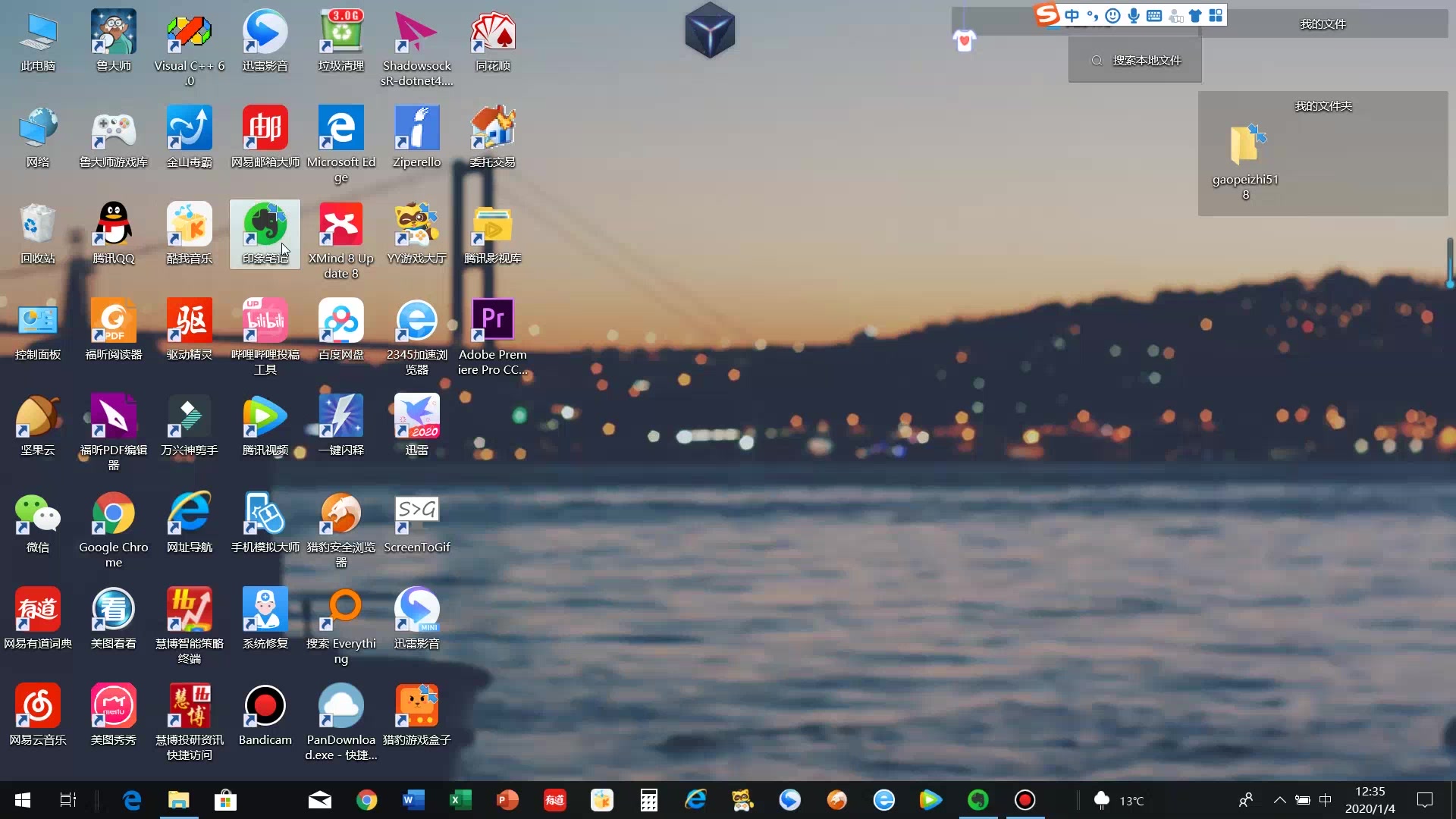Open the 此电脑 desktop icon
Screen dimensions: 1456x819
tap(38, 41)
